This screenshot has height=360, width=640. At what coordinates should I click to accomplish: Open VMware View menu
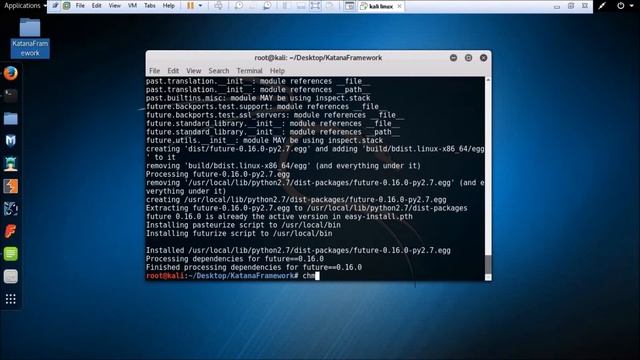click(x=115, y=6)
